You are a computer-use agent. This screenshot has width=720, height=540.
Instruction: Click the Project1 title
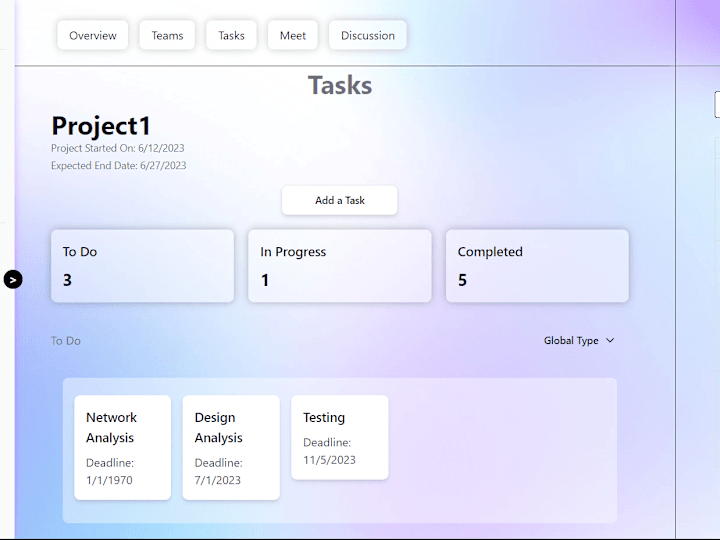101,126
